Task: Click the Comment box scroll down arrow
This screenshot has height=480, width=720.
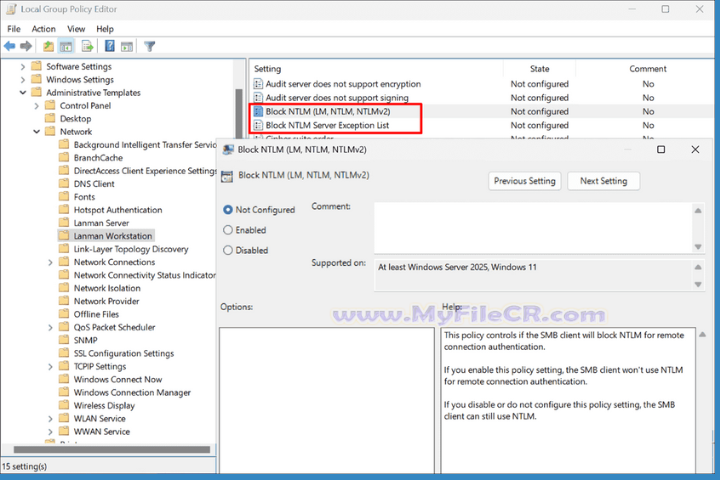Action: click(698, 247)
